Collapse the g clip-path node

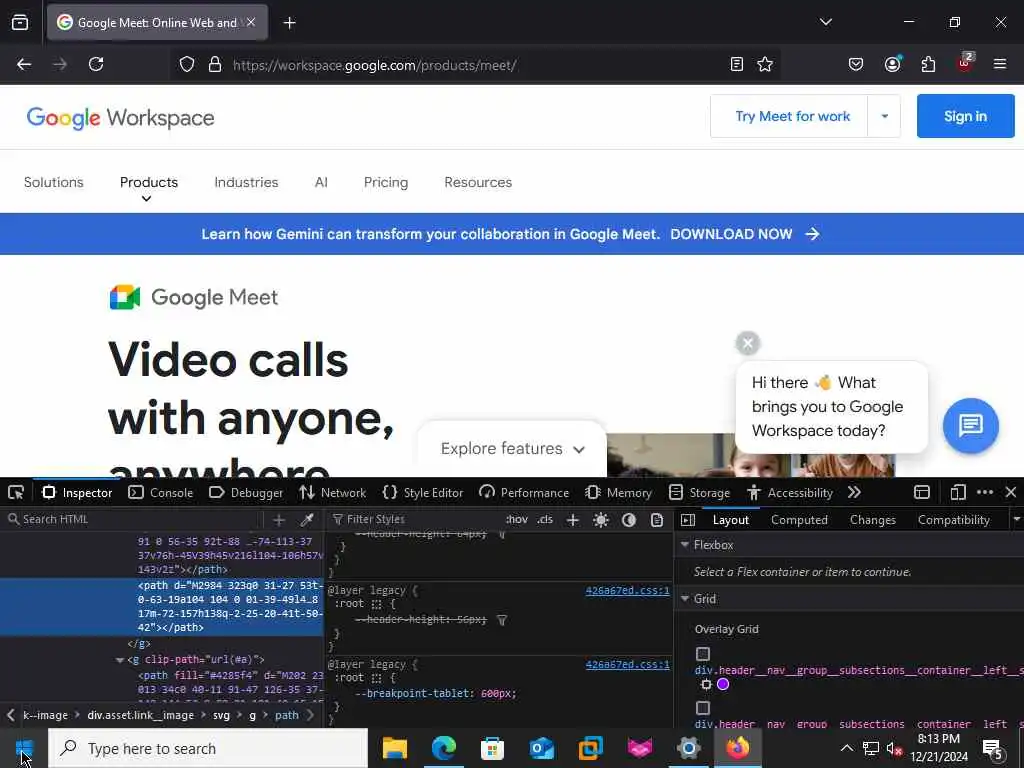click(x=120, y=660)
